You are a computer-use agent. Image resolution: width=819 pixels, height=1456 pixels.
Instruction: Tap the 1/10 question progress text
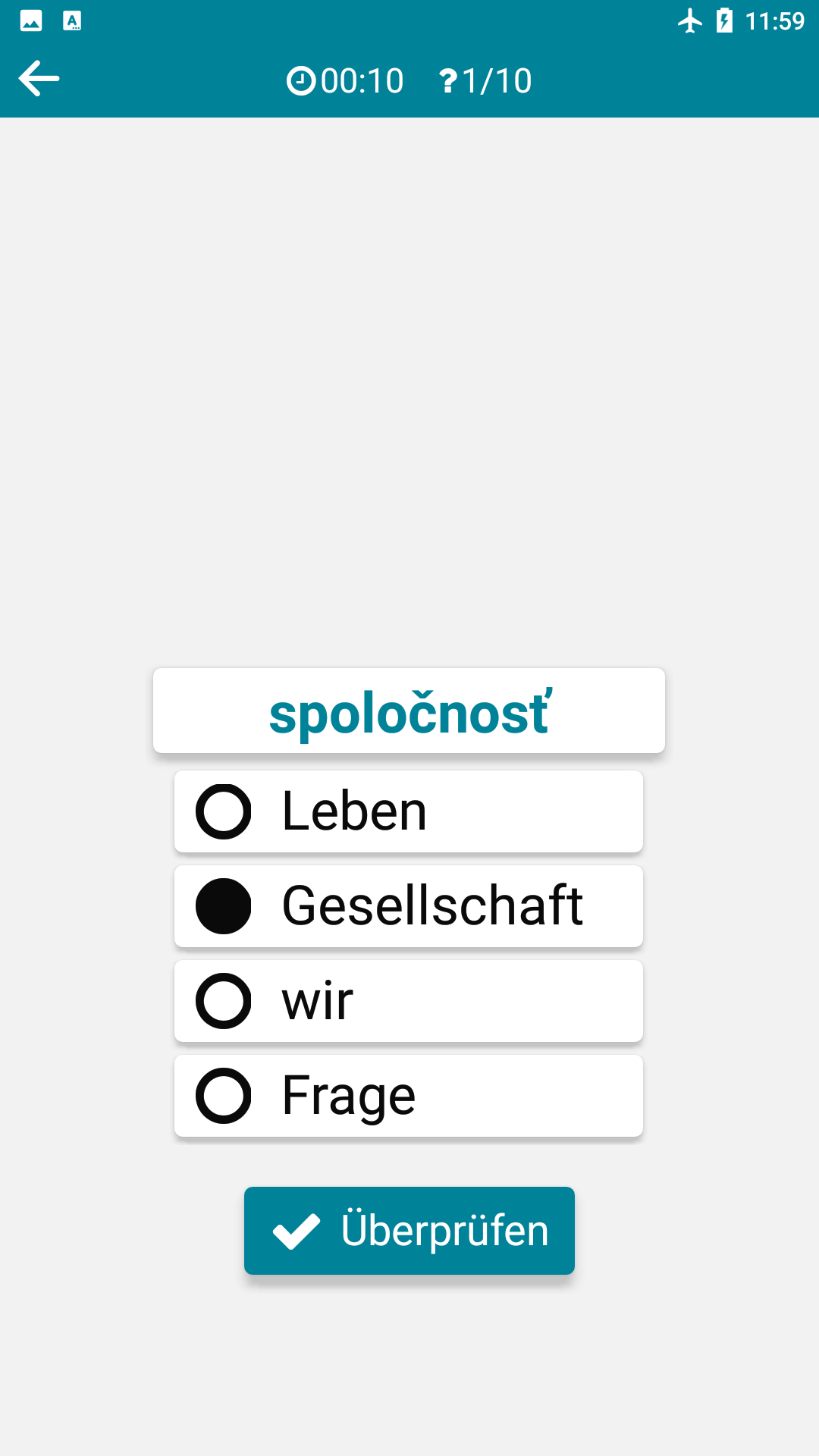(x=497, y=80)
